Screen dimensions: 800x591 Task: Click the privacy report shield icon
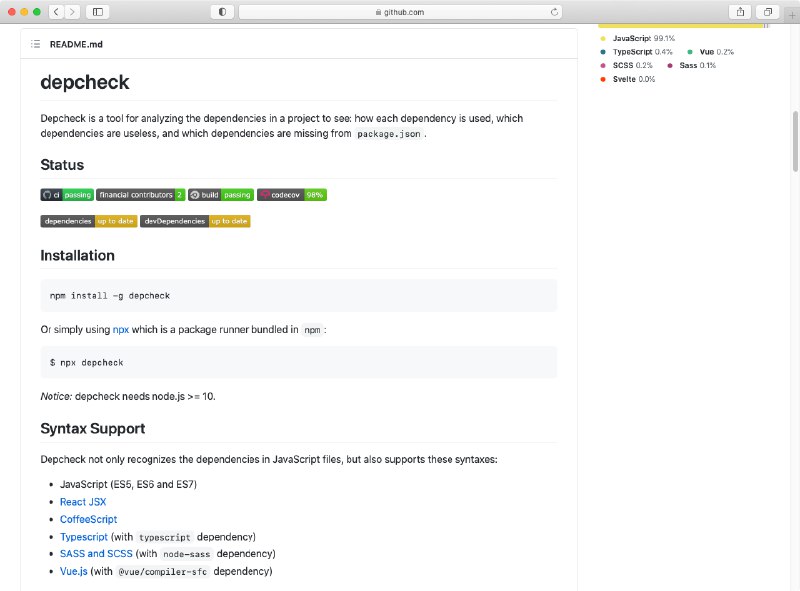(x=222, y=12)
